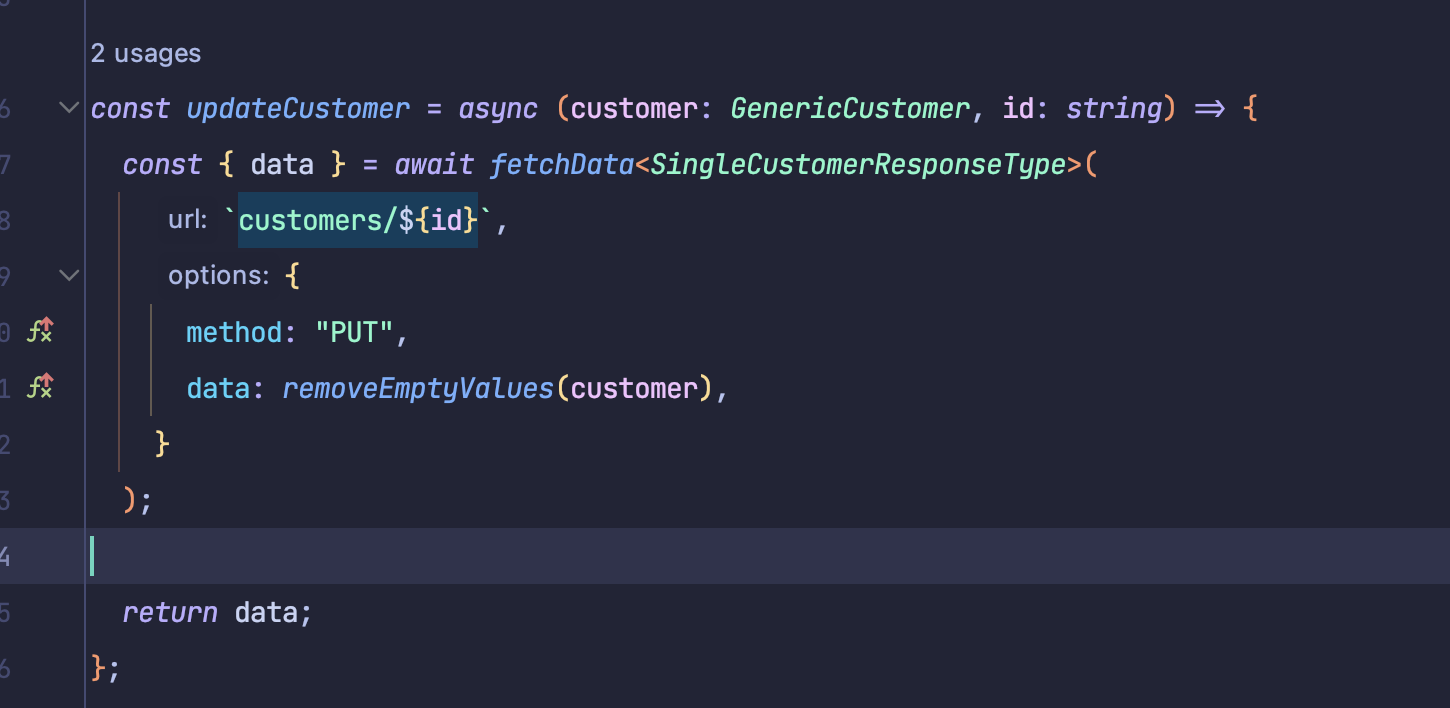Screen dimensions: 1450x708
Task: Click the highlighted customers/${id} template string
Action: [358, 220]
